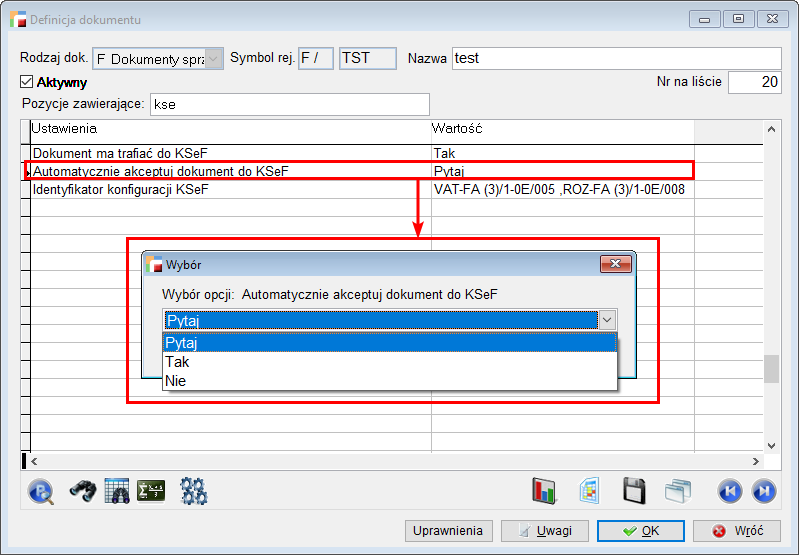Viewport: 799px width, 555px height.
Task: Click the magnifier search icon in bottom toolbar
Action: [x=41, y=491]
